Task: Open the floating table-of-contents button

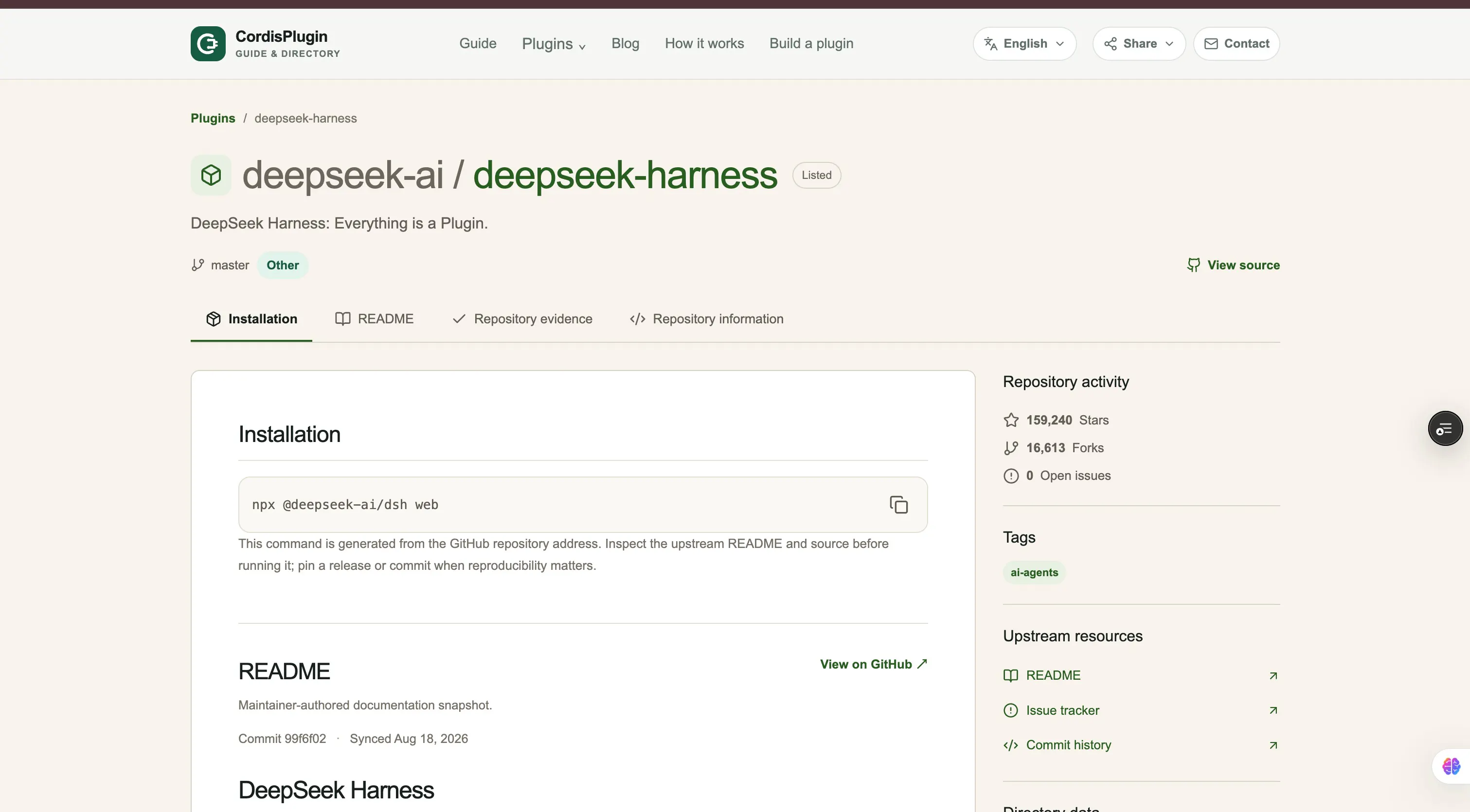Action: [1445, 428]
